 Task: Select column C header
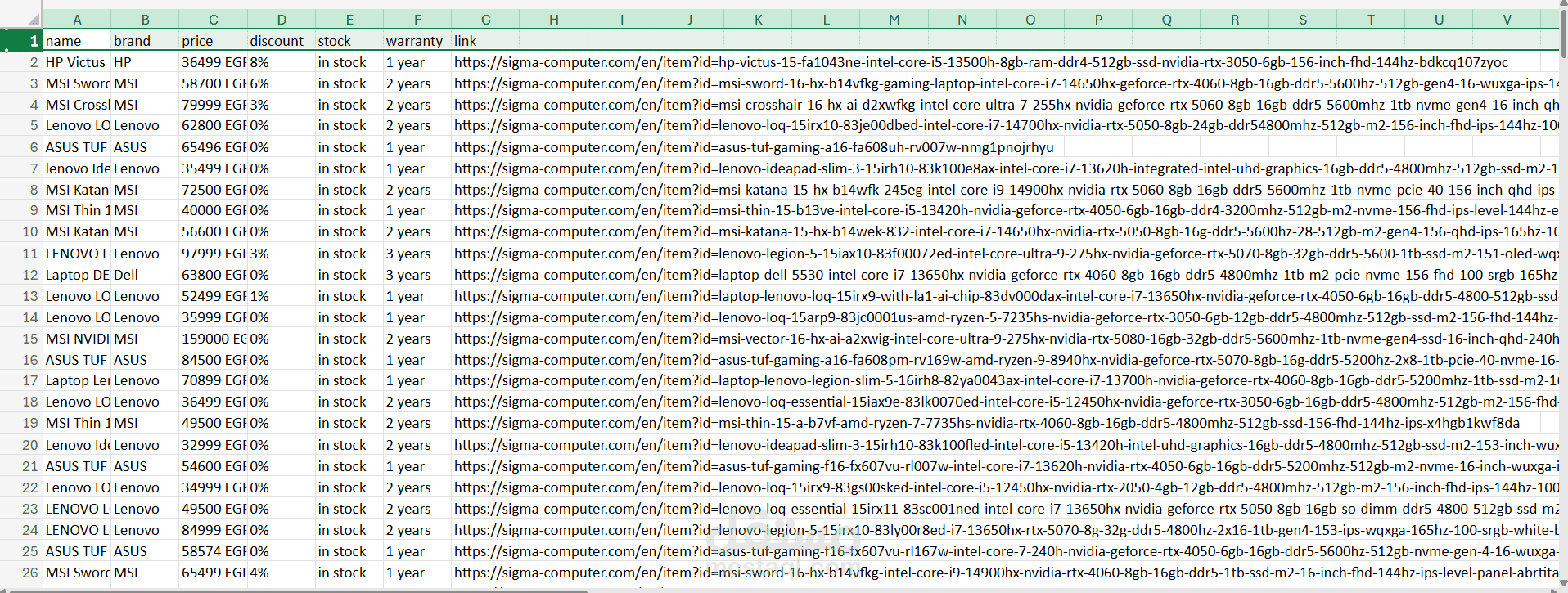pos(213,20)
